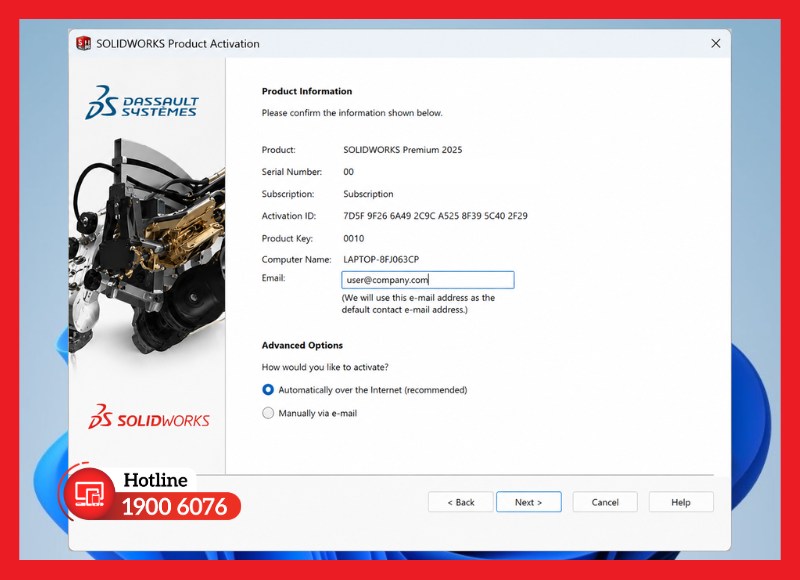Go to the previous step with Back
Screen dimensions: 800x580
pyautogui.click(x=461, y=502)
